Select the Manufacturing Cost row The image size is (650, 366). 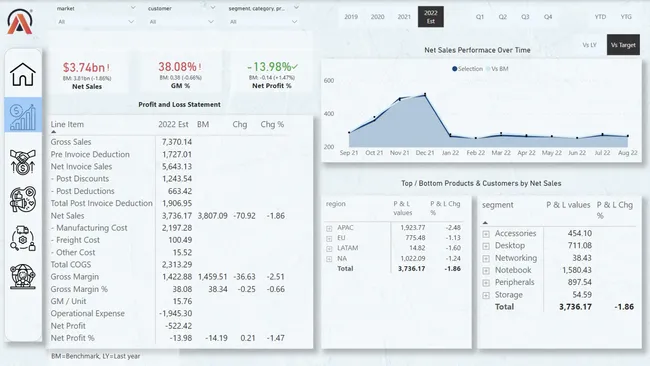89,228
